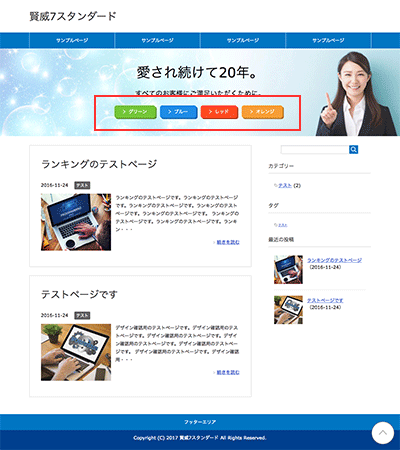Click the blue ブルー button

[x=178, y=112]
